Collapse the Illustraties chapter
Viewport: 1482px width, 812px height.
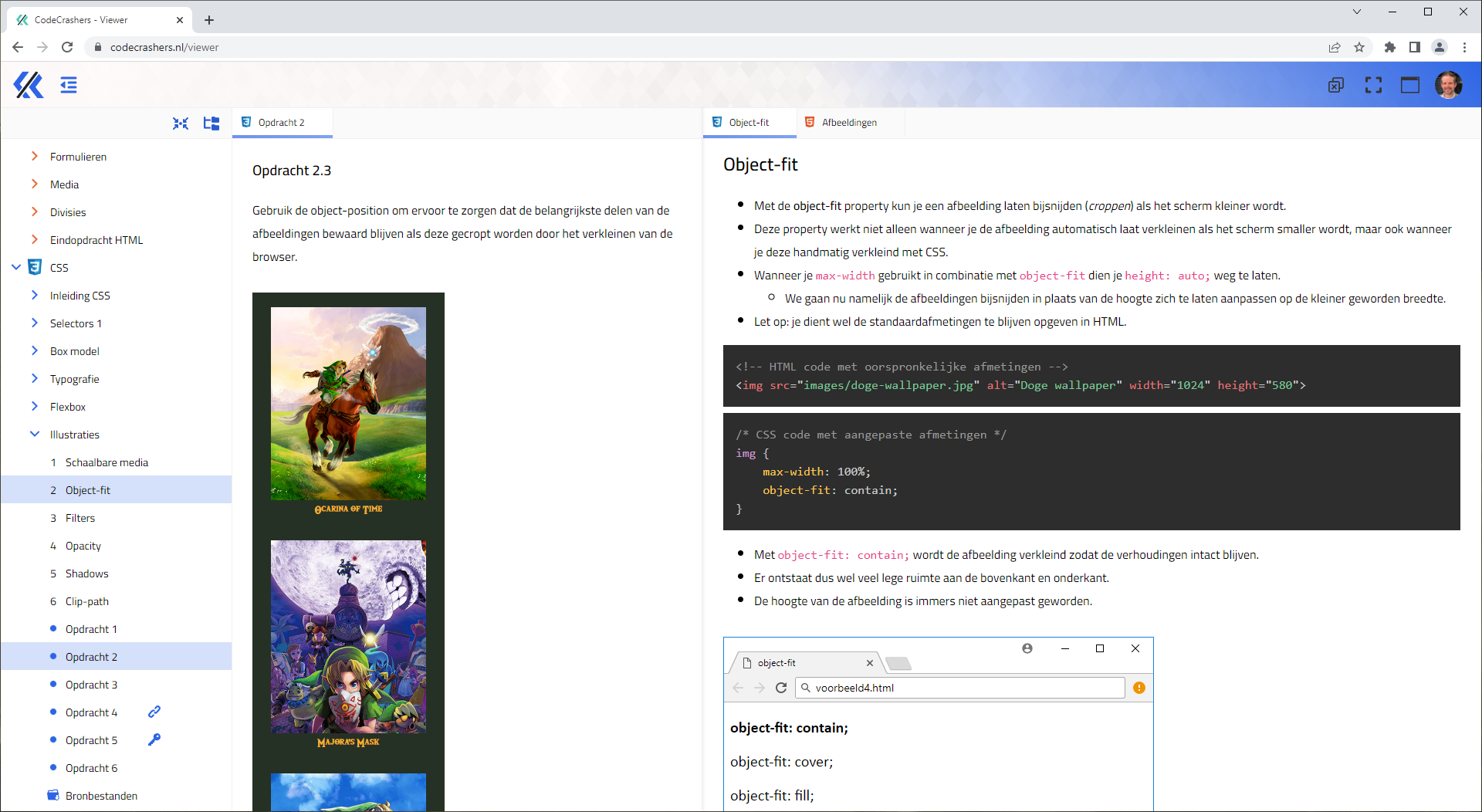[x=35, y=434]
